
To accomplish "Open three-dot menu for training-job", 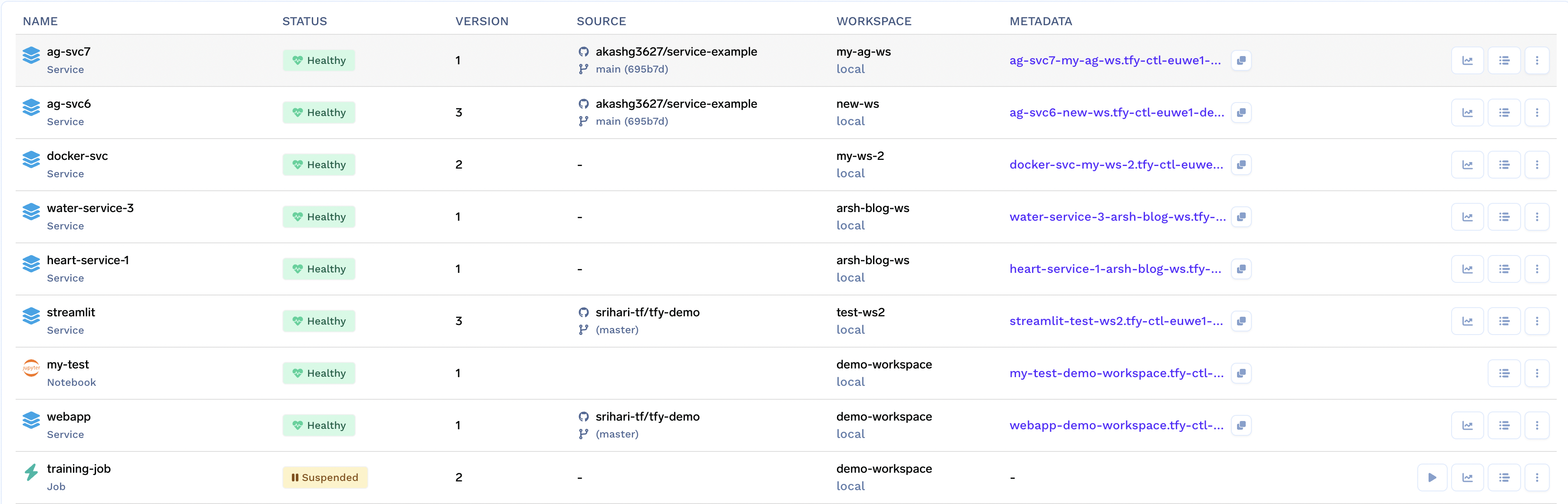I will (x=1536, y=477).
